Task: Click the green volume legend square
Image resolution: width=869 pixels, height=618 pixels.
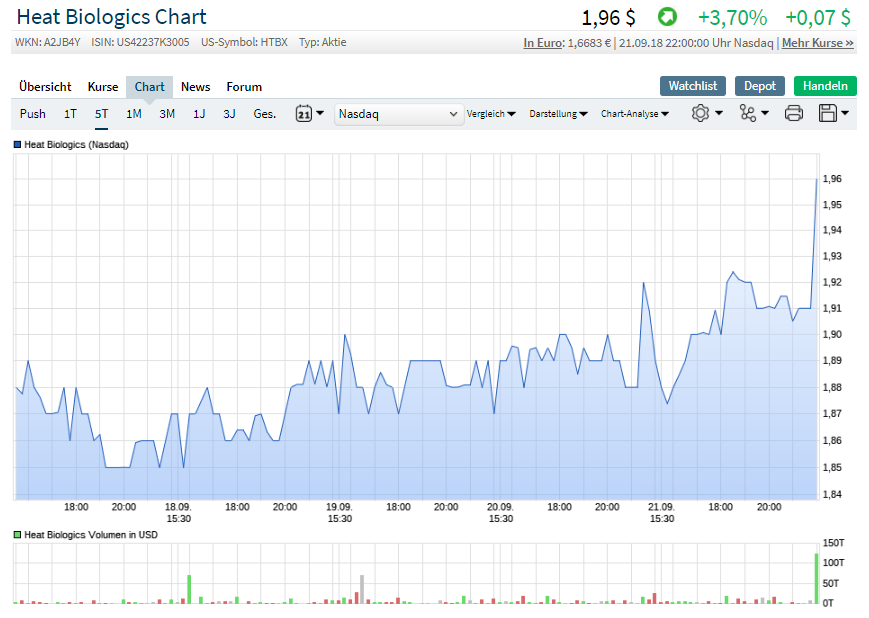Action: [15, 535]
